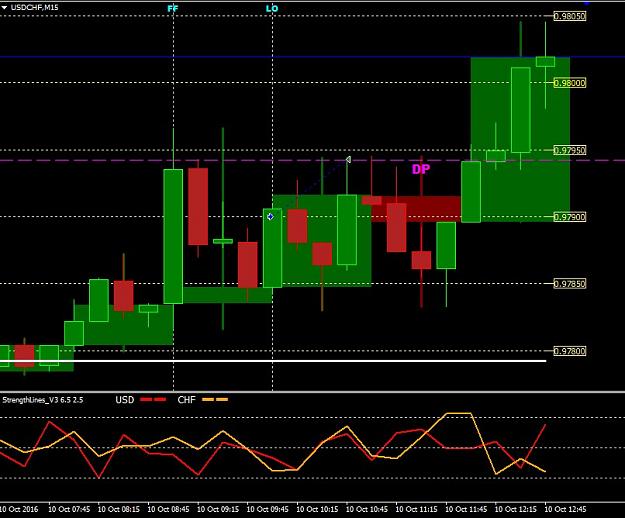625x518 pixels.
Task: Select the StrengthLines_V3 6.5 2.5 indicator label
Action: [43, 400]
